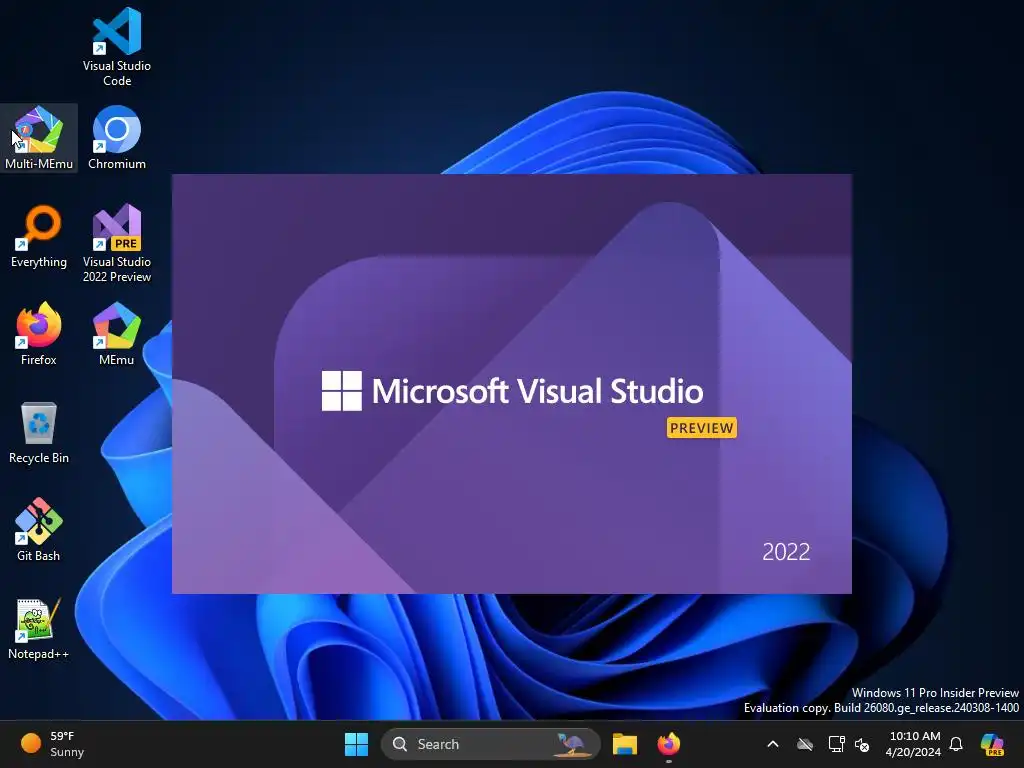Screen dimensions: 1024x768
Task: Click the cloud sync tray icon
Action: (805, 744)
